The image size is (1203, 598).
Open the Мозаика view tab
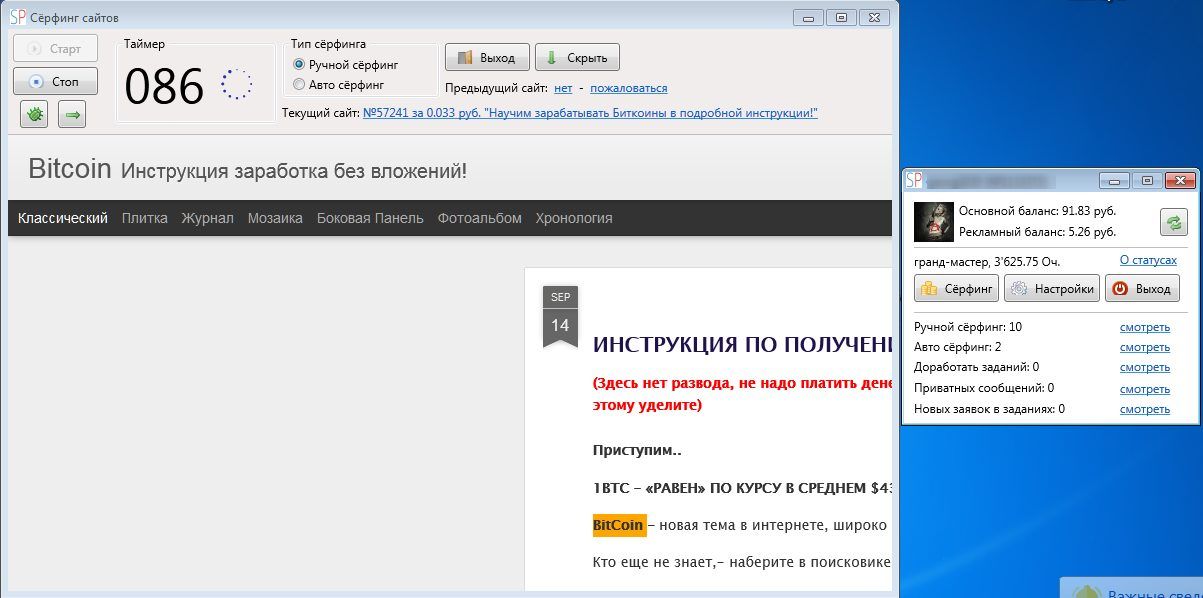(275, 218)
